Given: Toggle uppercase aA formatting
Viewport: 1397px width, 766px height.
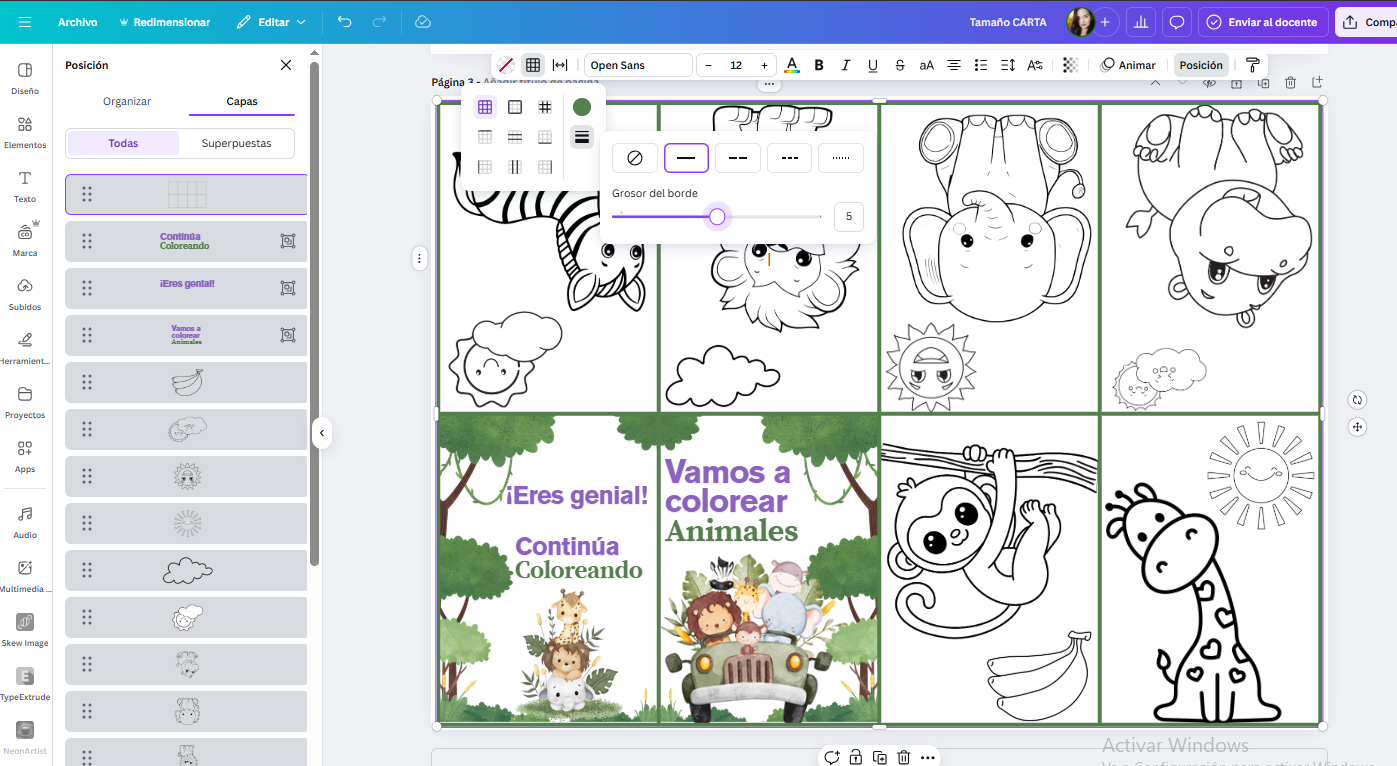Looking at the screenshot, I should click(927, 65).
